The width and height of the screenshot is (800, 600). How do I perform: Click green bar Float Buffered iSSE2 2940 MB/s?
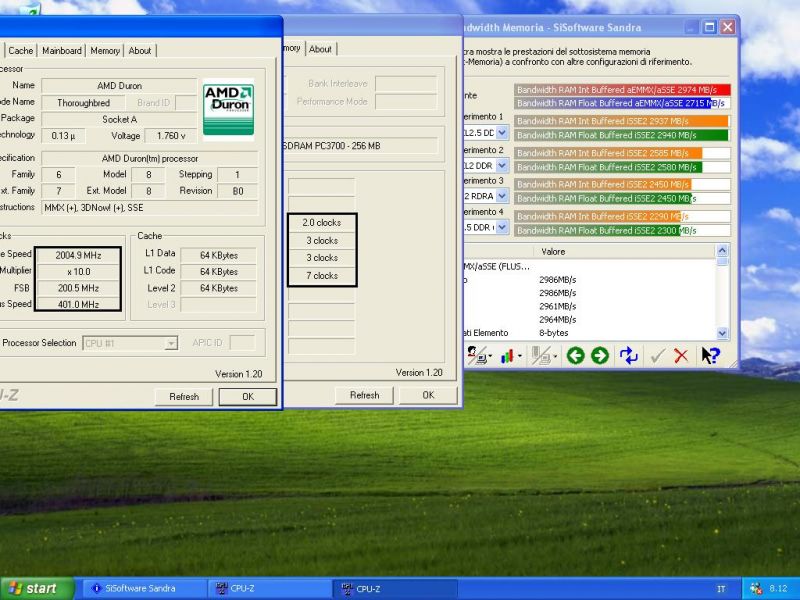pyautogui.click(x=621, y=135)
